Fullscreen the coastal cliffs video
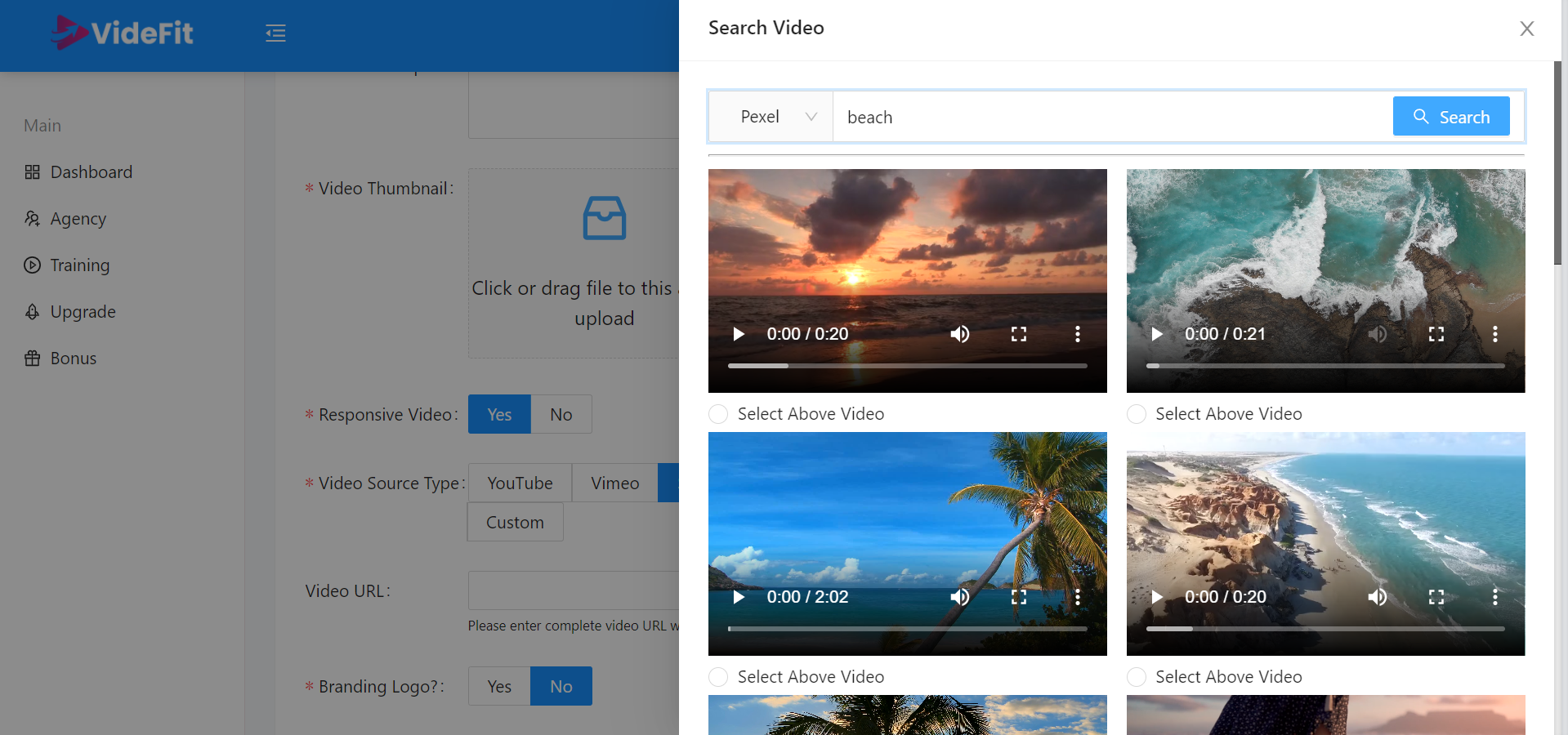The image size is (1568, 735). click(x=1436, y=597)
